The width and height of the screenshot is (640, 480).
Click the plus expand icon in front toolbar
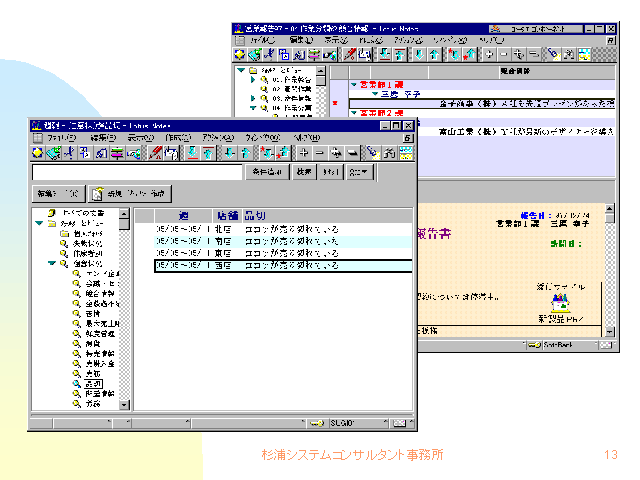point(305,153)
